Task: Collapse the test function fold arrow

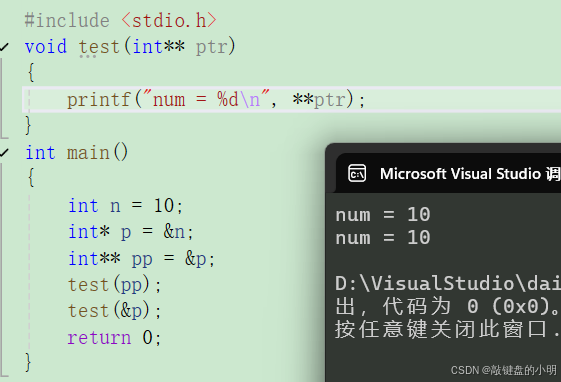Action: (x=4, y=47)
